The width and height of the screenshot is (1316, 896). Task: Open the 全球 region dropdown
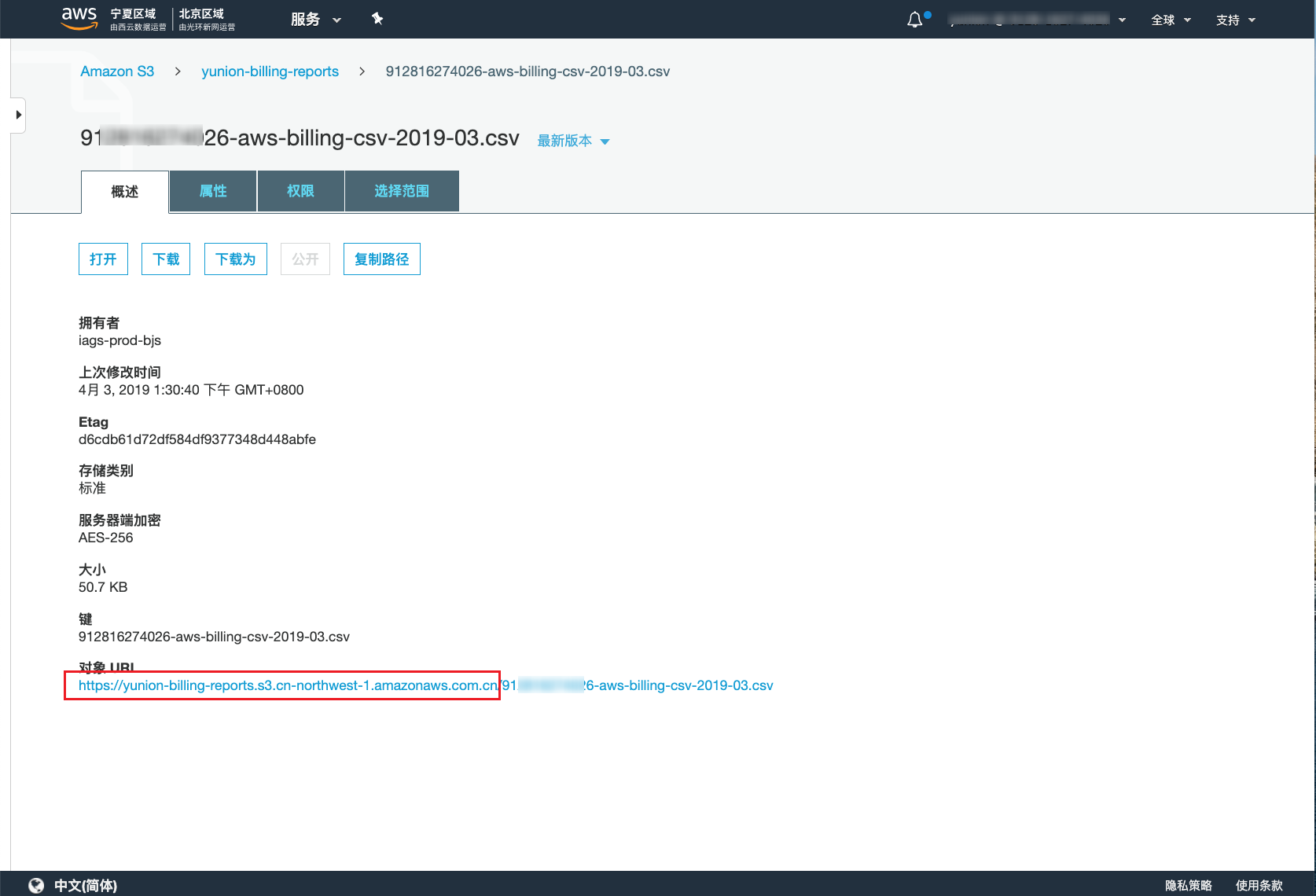pos(1171,20)
